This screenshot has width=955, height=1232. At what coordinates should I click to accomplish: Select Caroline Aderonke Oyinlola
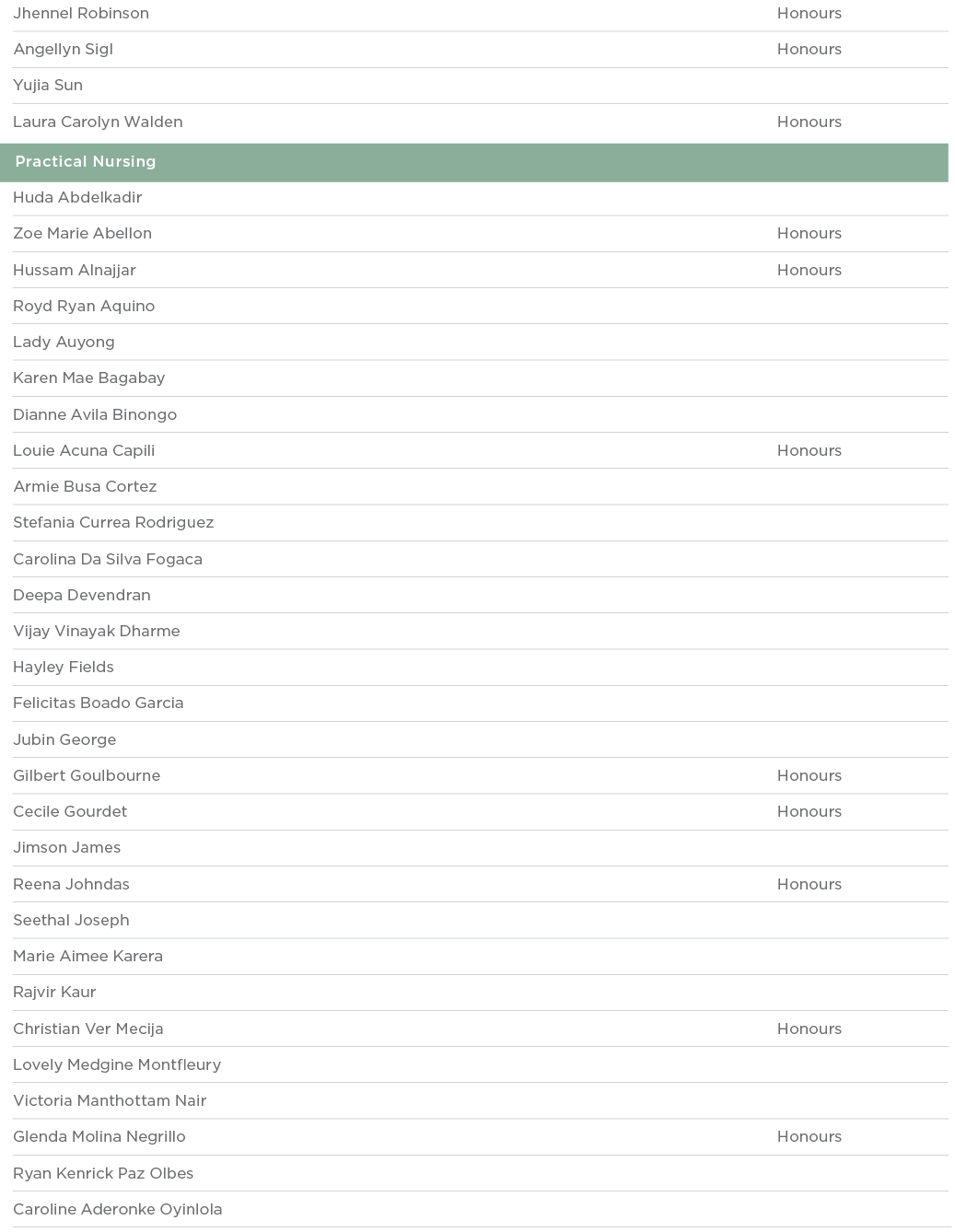[x=117, y=1209]
